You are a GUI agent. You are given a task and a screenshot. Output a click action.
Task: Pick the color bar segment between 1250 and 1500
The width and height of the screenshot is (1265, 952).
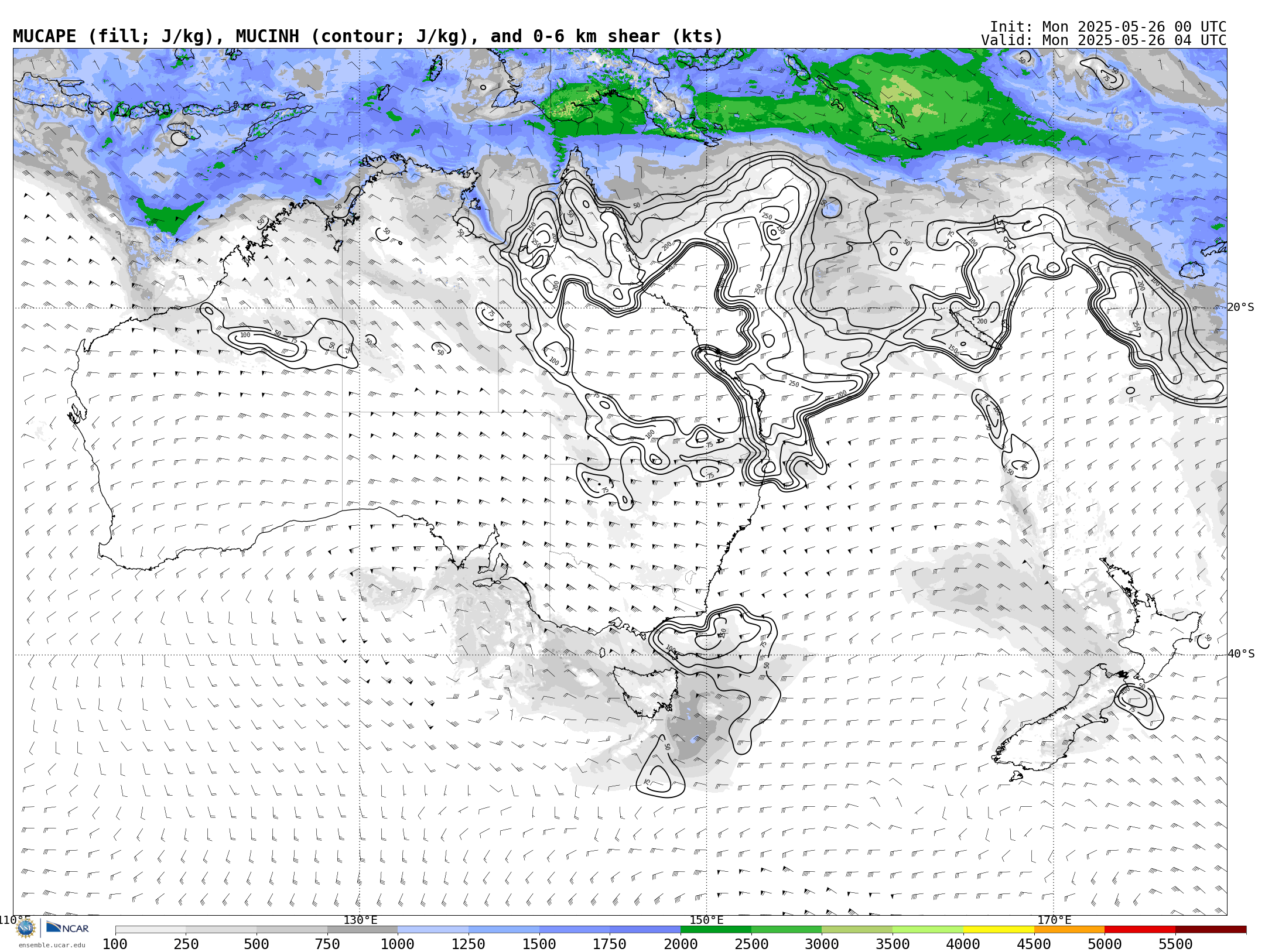(x=504, y=930)
